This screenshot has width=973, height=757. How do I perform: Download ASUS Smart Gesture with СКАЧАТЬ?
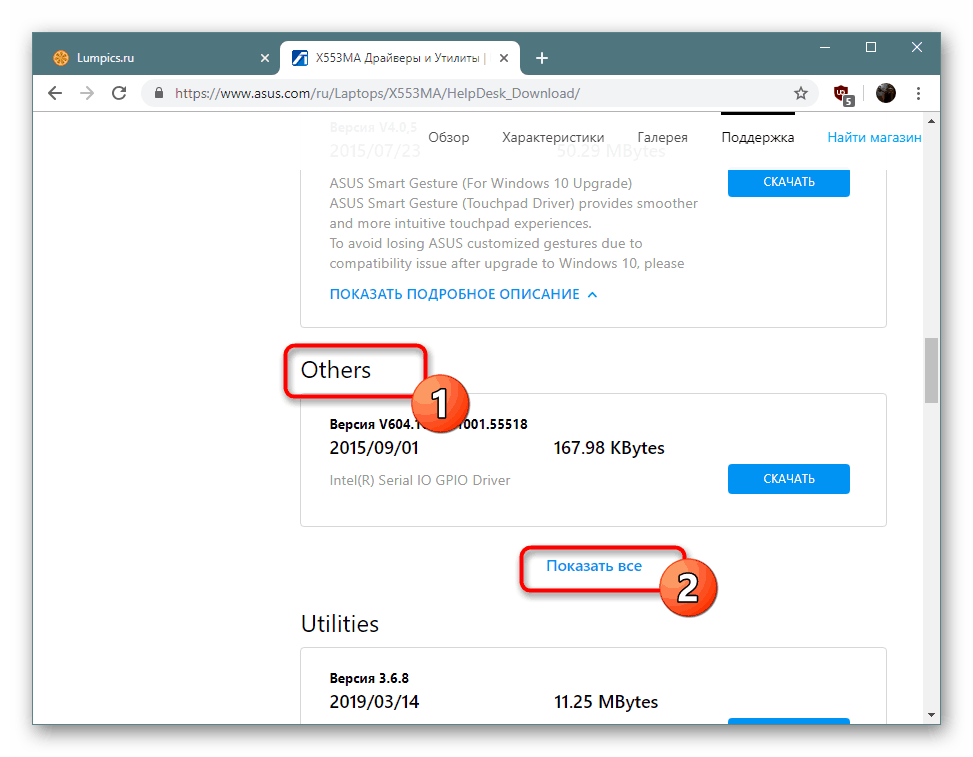[789, 182]
